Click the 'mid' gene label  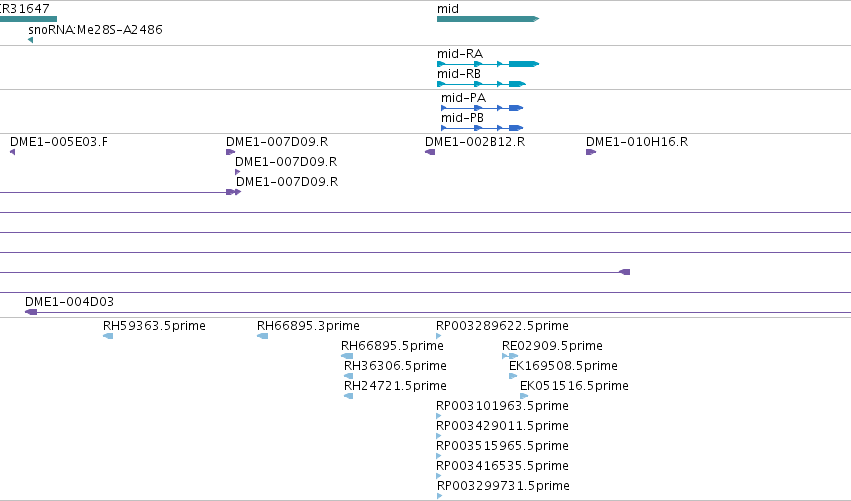448,9
